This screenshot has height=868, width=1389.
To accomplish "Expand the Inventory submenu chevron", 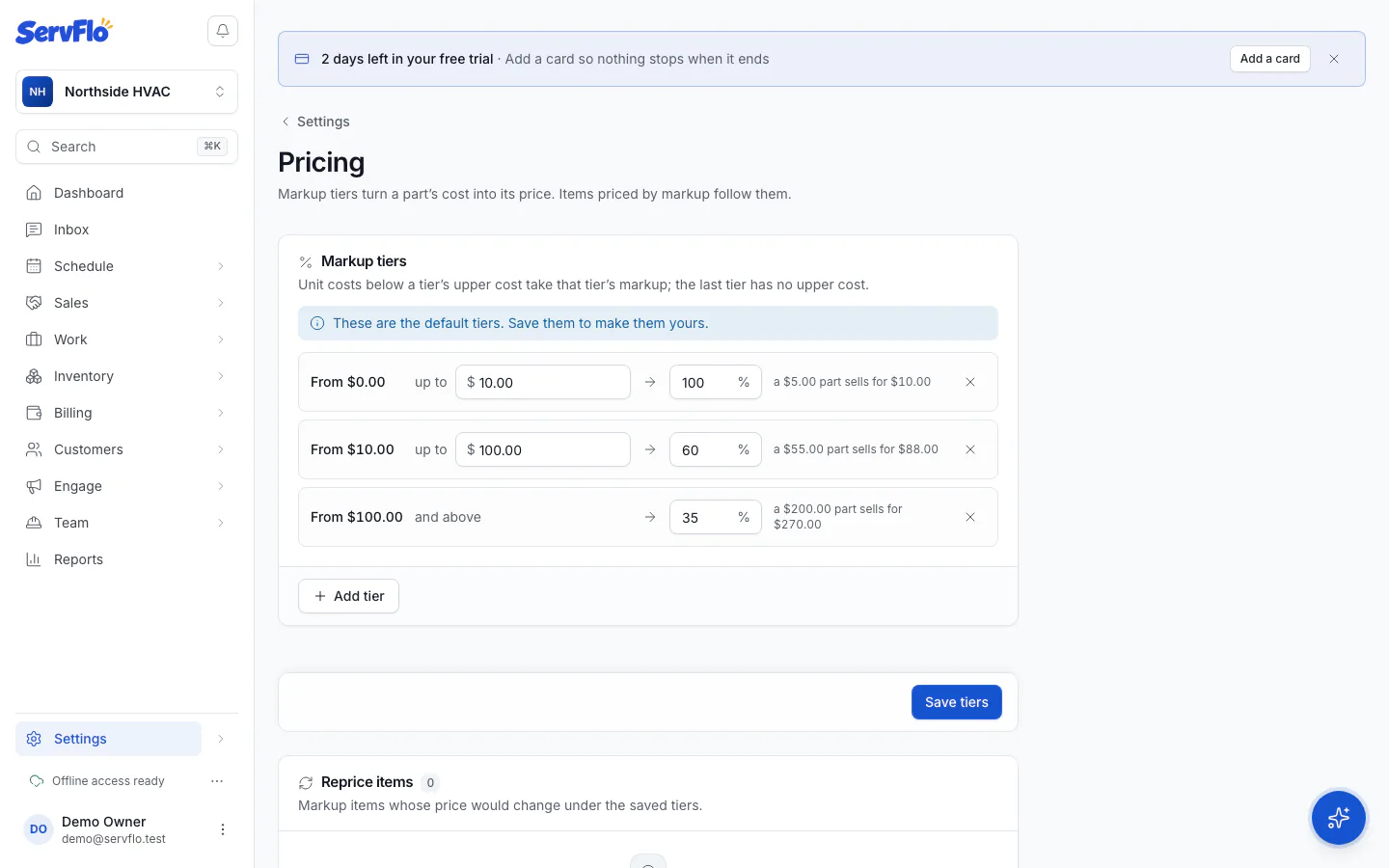I will 221,376.
